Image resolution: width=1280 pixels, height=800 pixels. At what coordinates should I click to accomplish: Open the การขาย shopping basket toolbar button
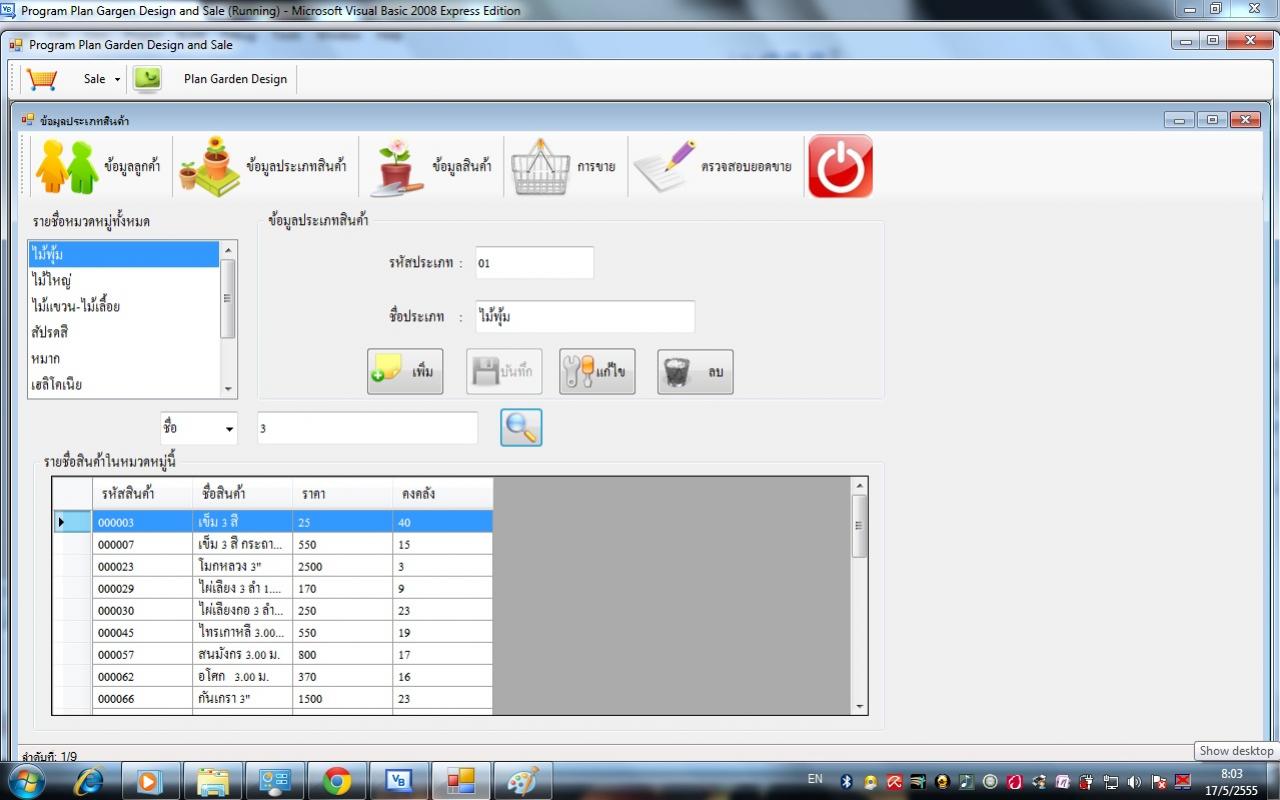point(564,166)
